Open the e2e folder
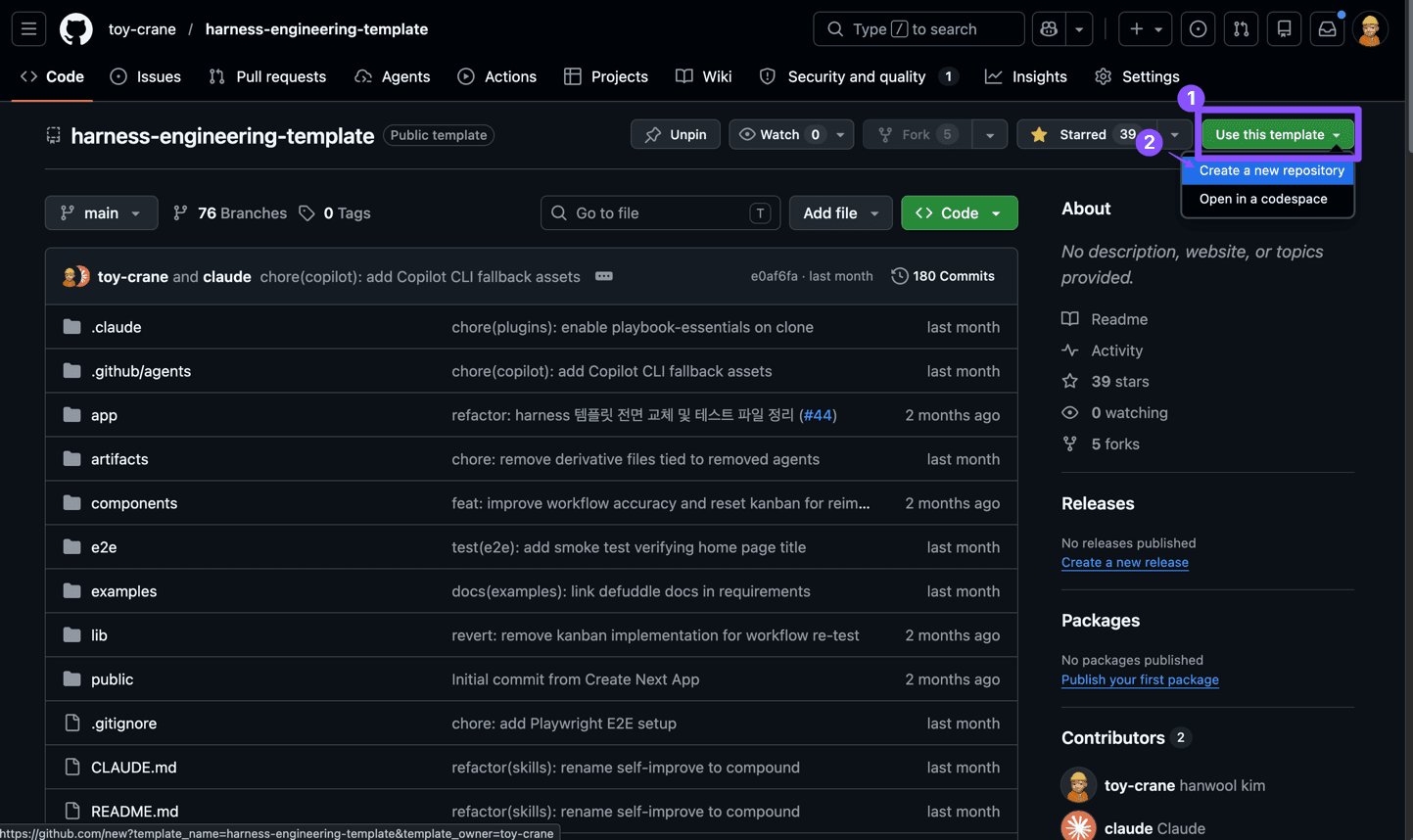1413x840 pixels. click(104, 547)
